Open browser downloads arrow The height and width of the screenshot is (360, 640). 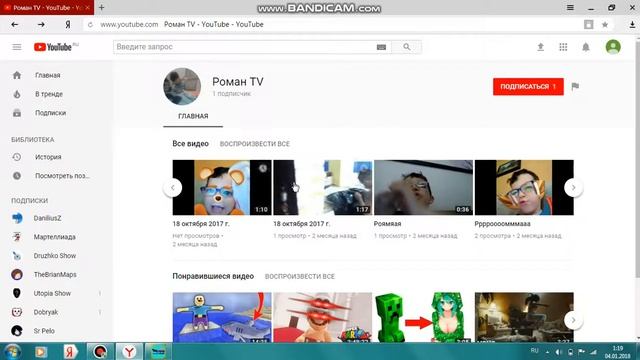click(x=632, y=24)
